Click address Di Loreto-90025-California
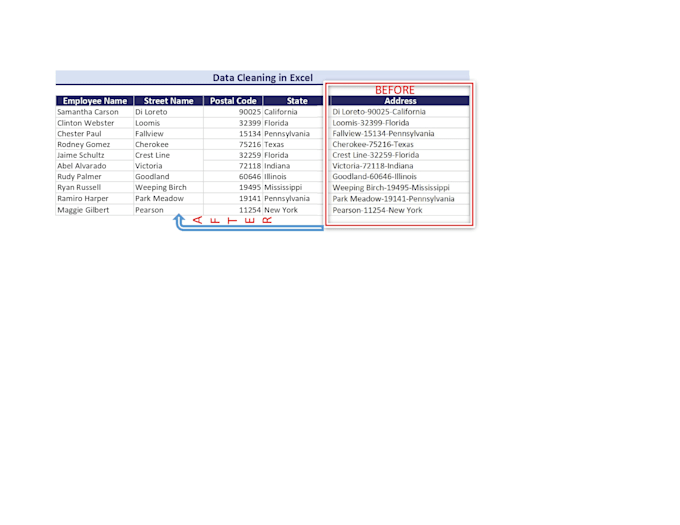This screenshot has height=525, width=680. (x=399, y=112)
